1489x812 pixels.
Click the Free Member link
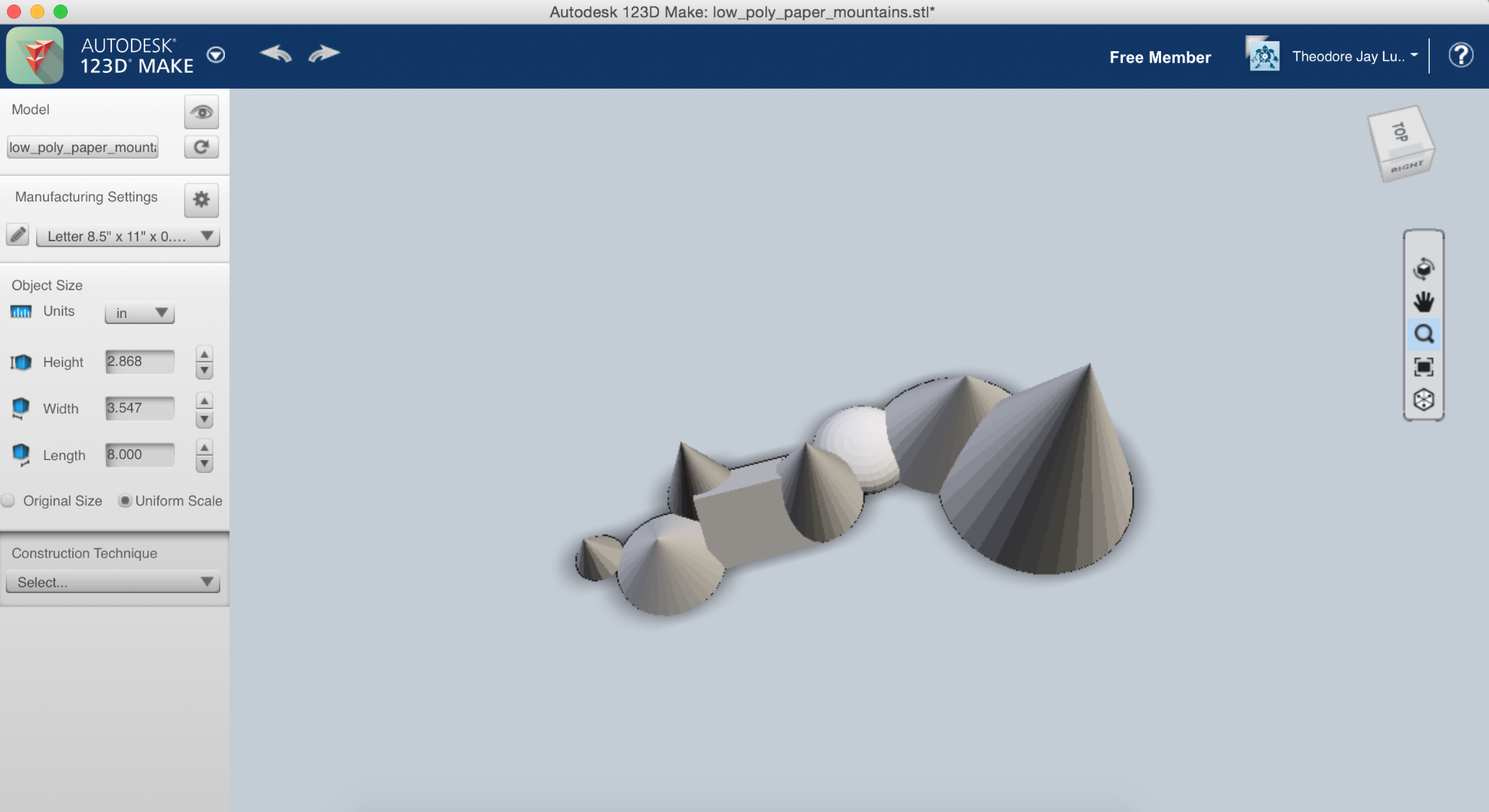click(1160, 57)
